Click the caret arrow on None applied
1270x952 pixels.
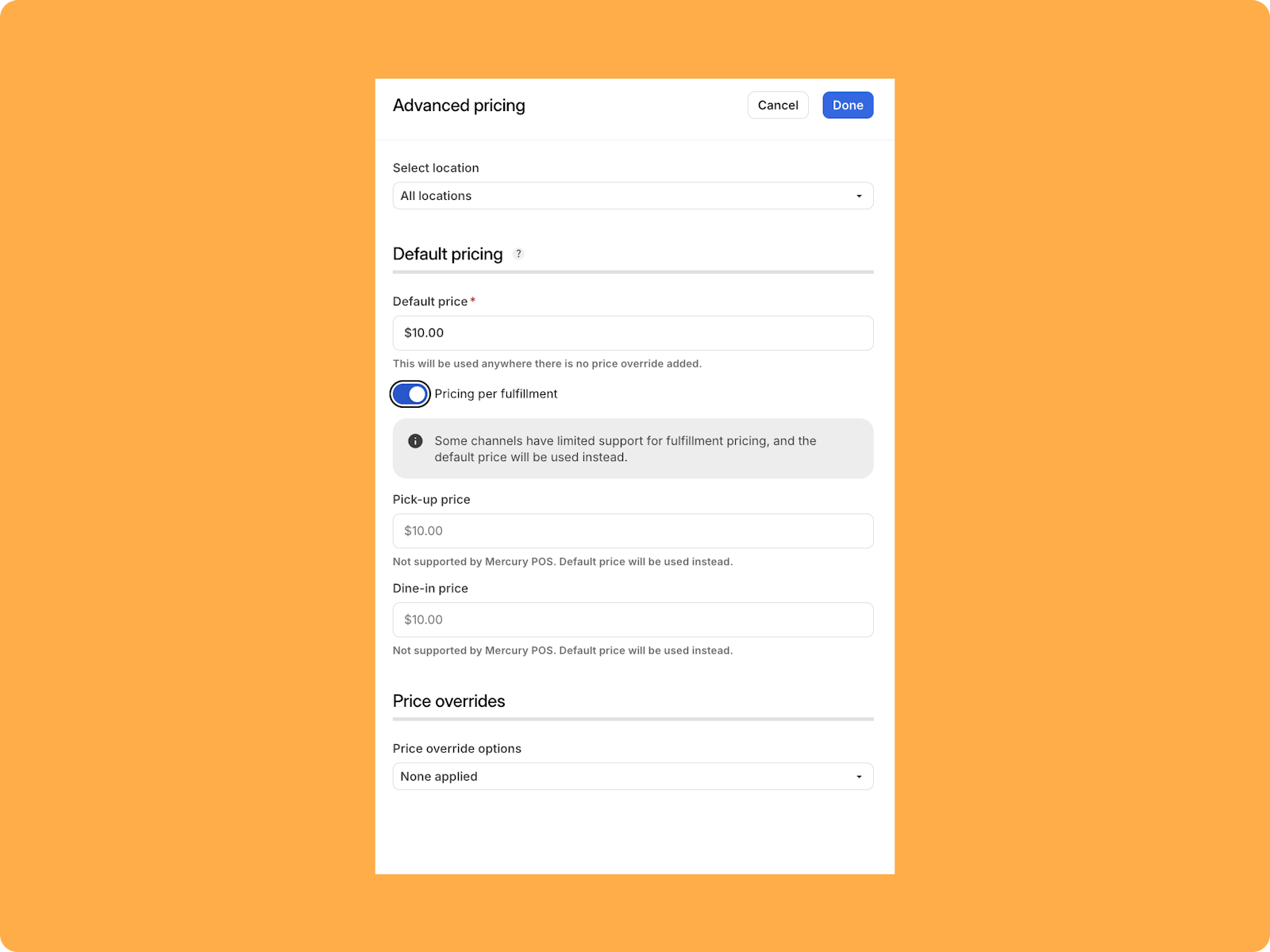(859, 777)
